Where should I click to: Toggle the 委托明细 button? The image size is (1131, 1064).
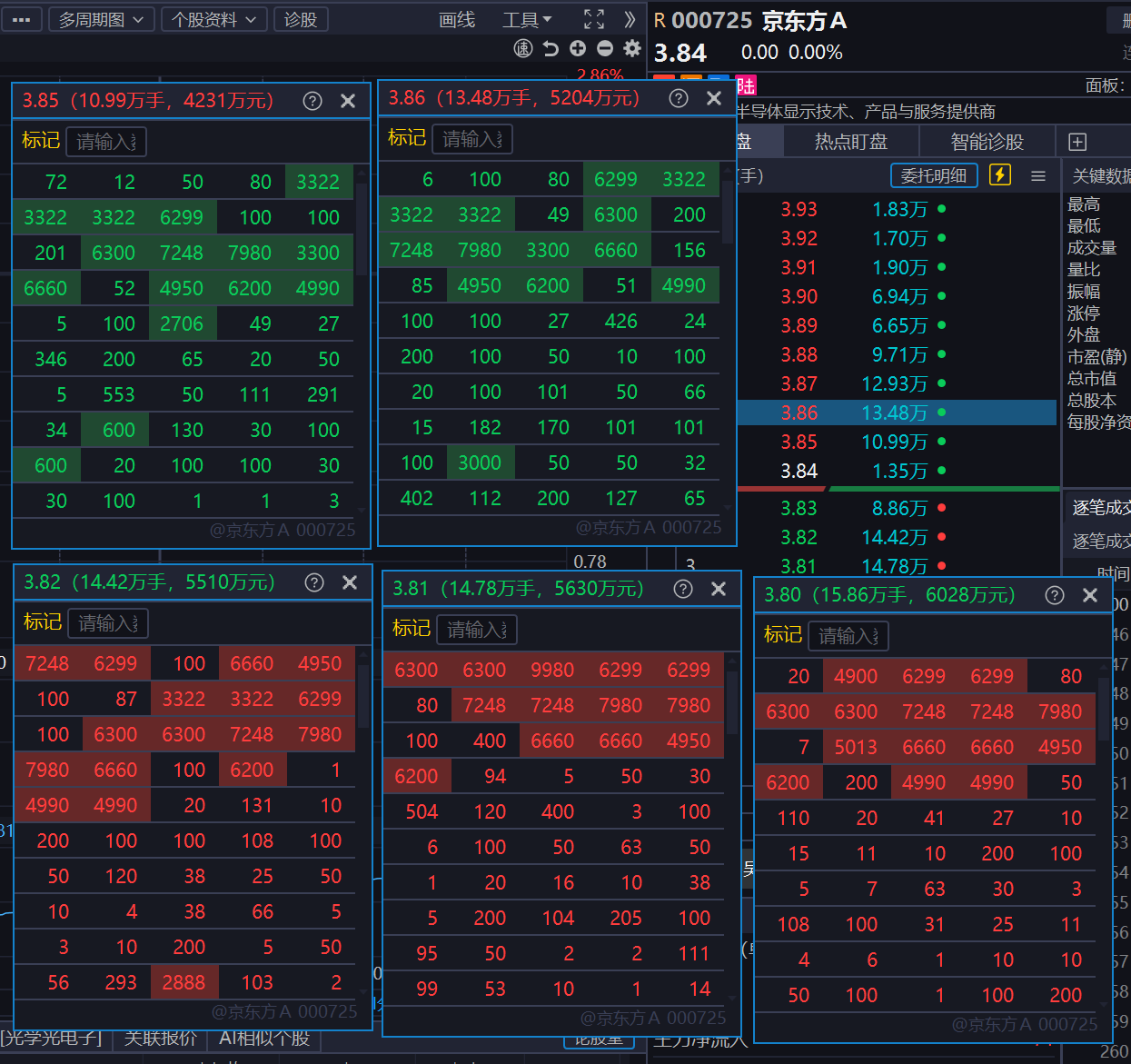click(x=934, y=175)
